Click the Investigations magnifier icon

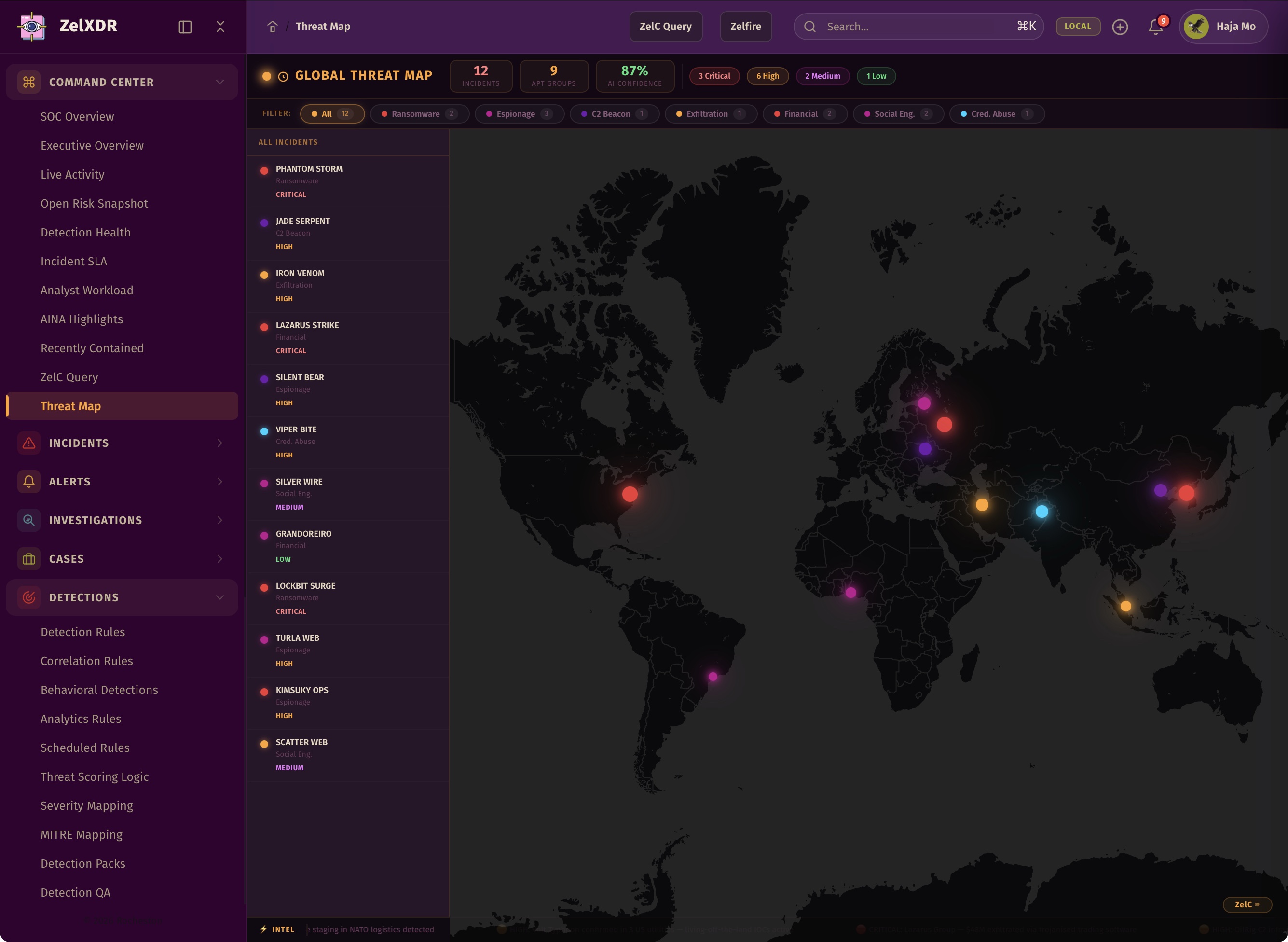tap(29, 520)
